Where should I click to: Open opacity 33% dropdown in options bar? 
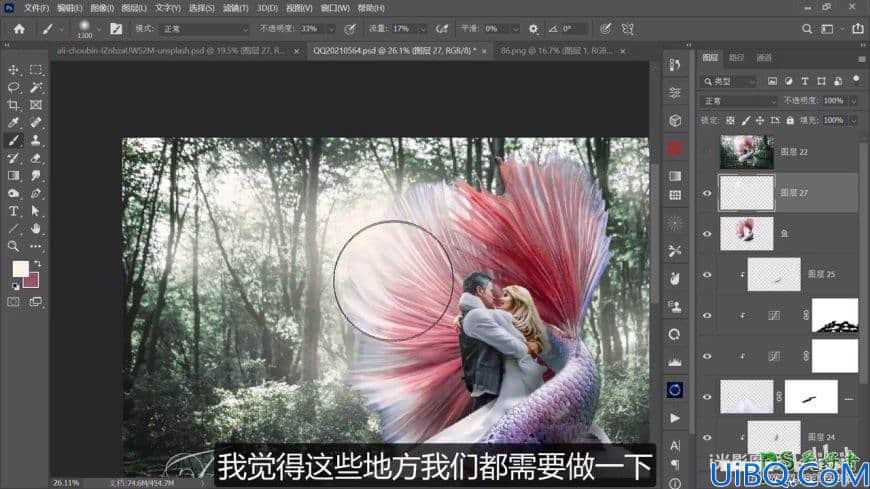point(331,29)
